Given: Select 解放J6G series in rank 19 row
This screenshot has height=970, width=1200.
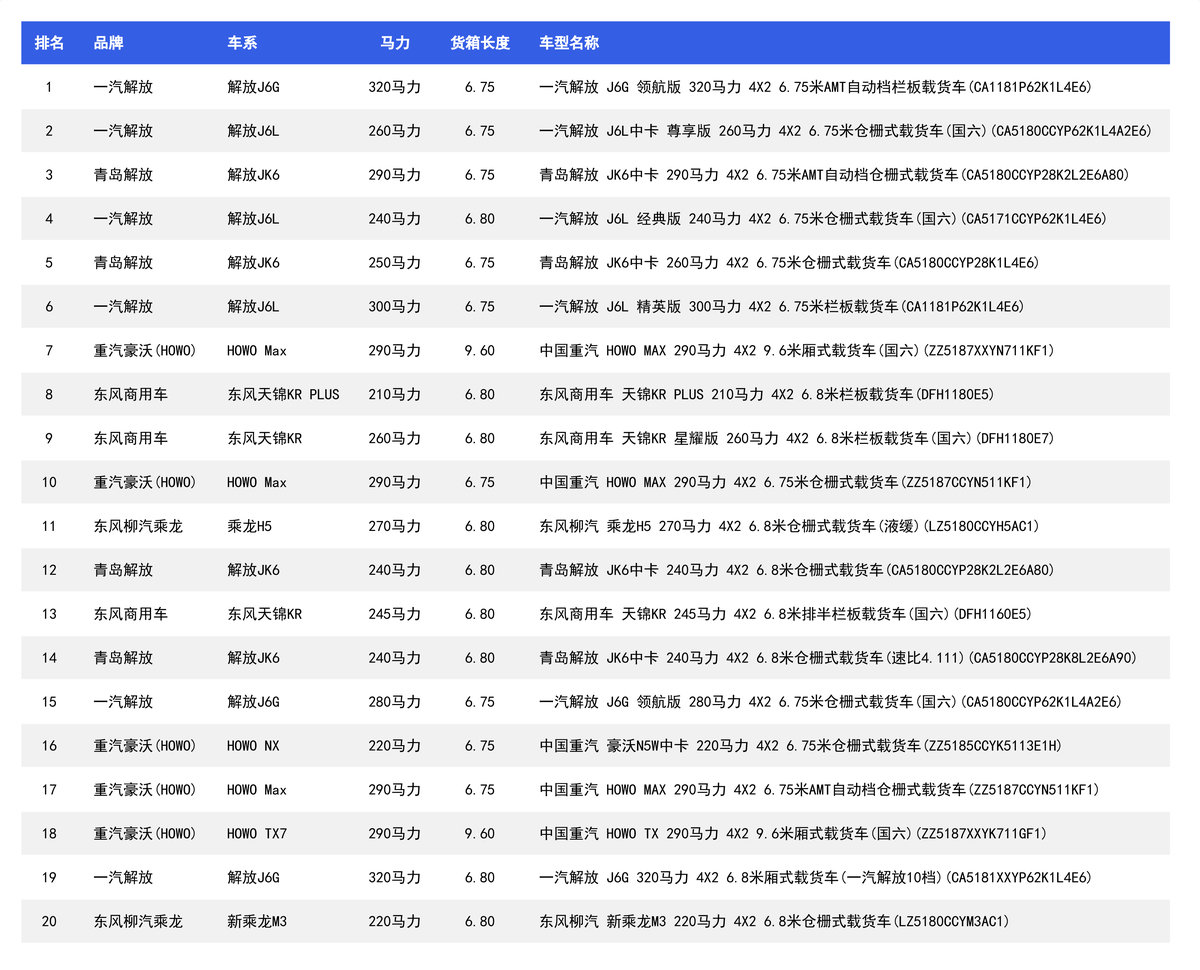Looking at the screenshot, I should tap(253, 879).
